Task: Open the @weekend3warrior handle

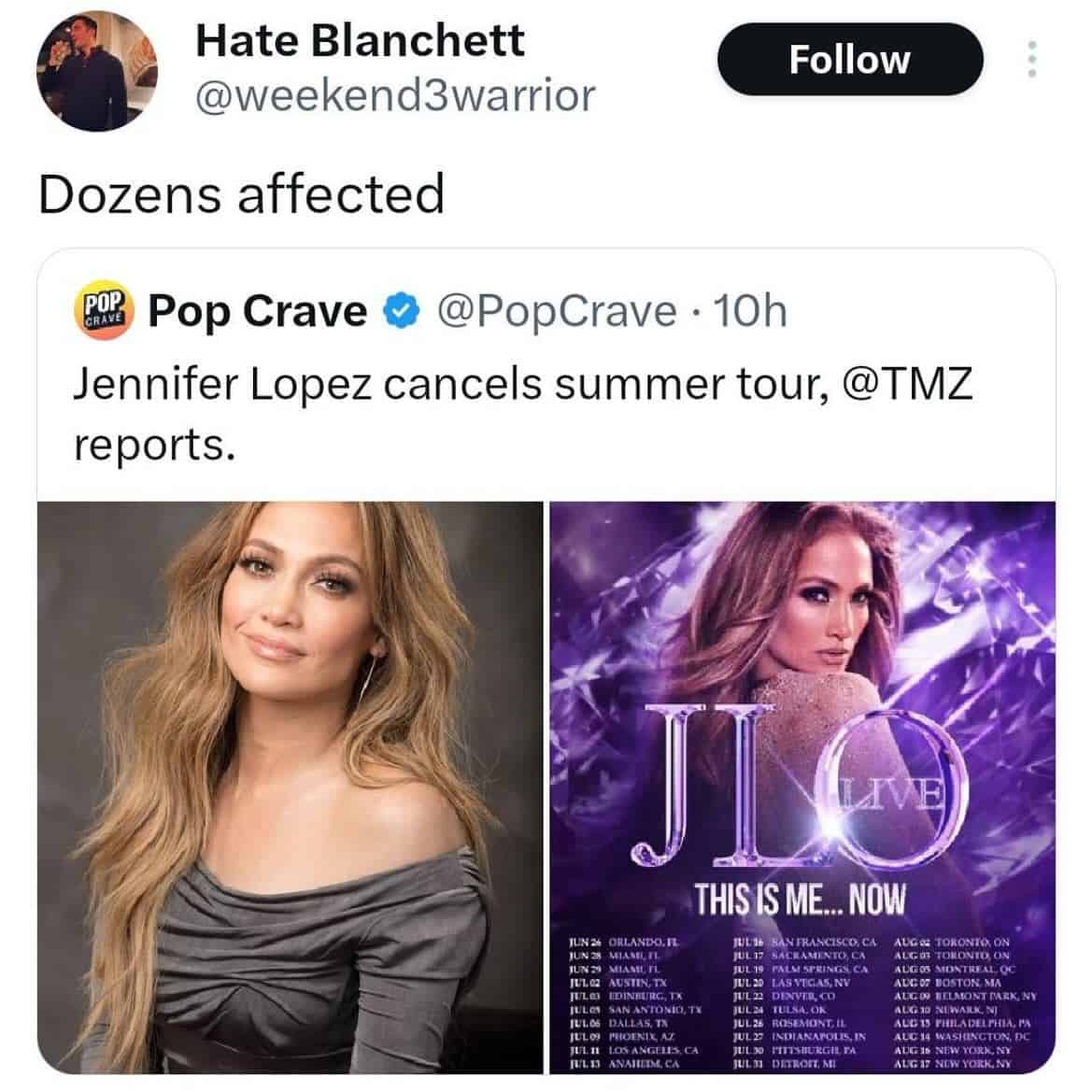Action: (x=394, y=94)
